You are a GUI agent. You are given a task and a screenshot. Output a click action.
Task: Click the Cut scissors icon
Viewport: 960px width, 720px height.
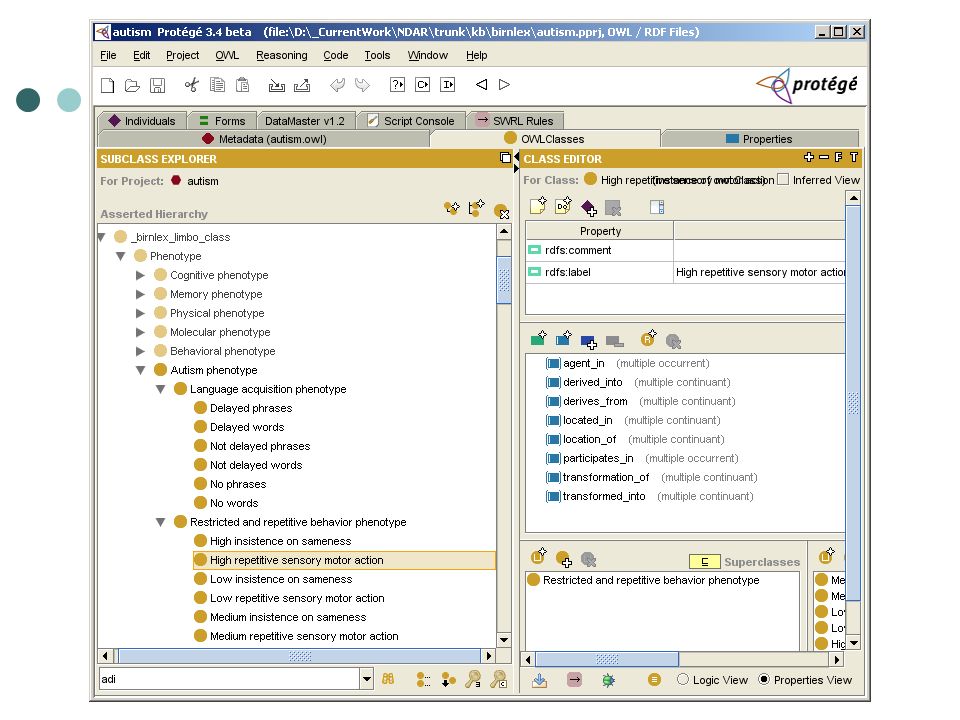[x=192, y=85]
